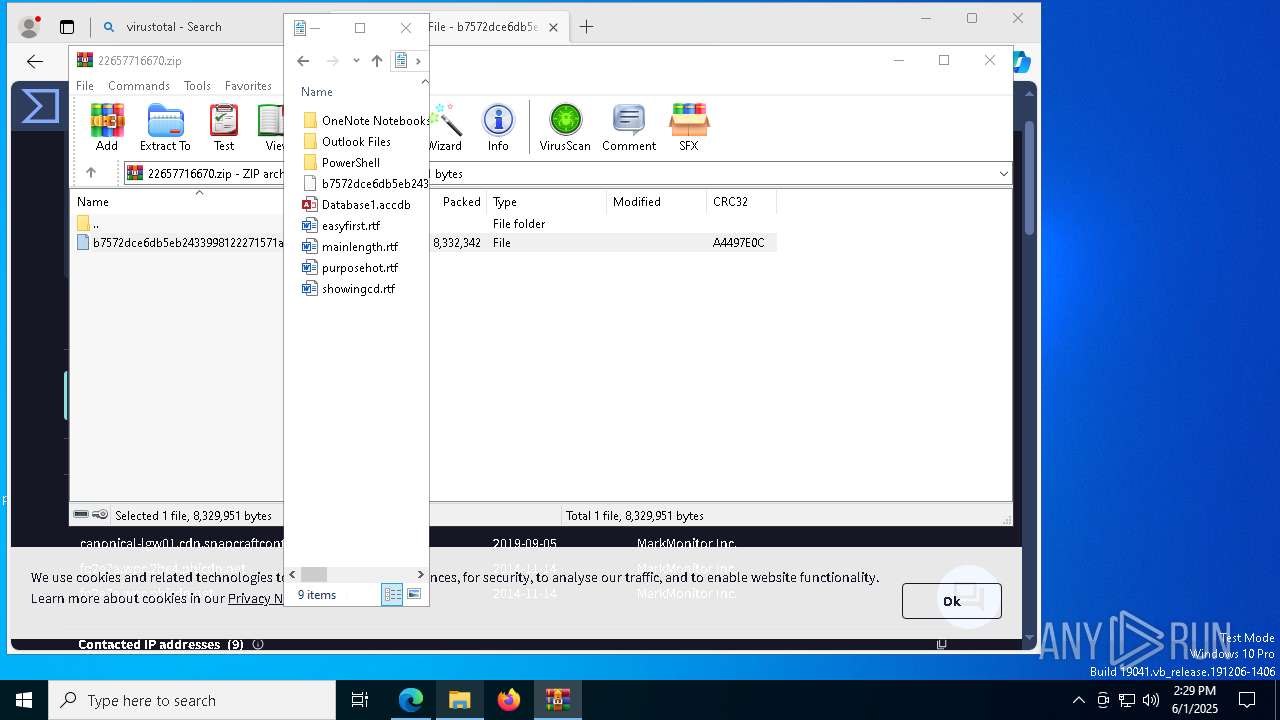The image size is (1280, 720).
Task: Open Firefox from taskbar
Action: pyautogui.click(x=509, y=700)
